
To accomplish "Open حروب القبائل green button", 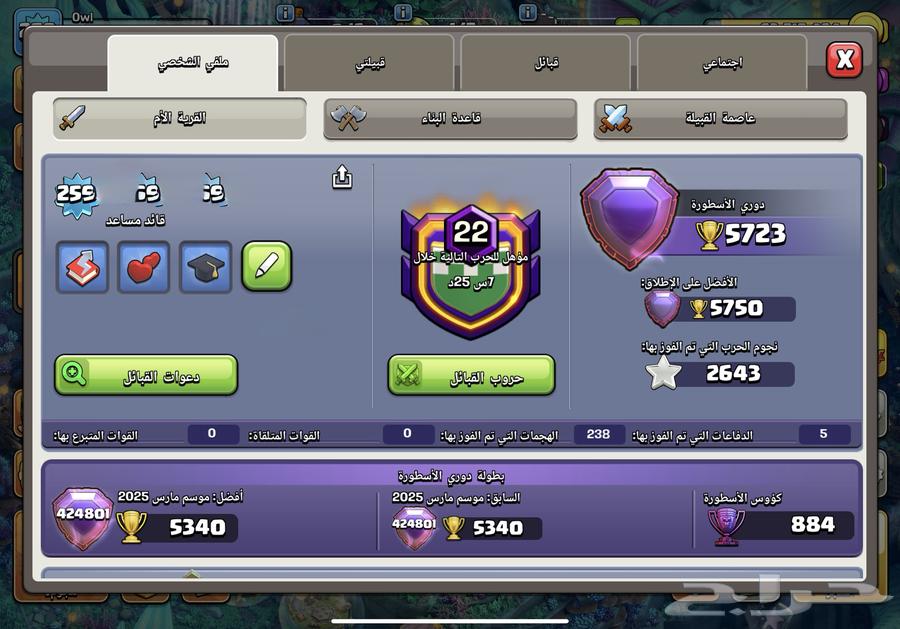I will 471,375.
